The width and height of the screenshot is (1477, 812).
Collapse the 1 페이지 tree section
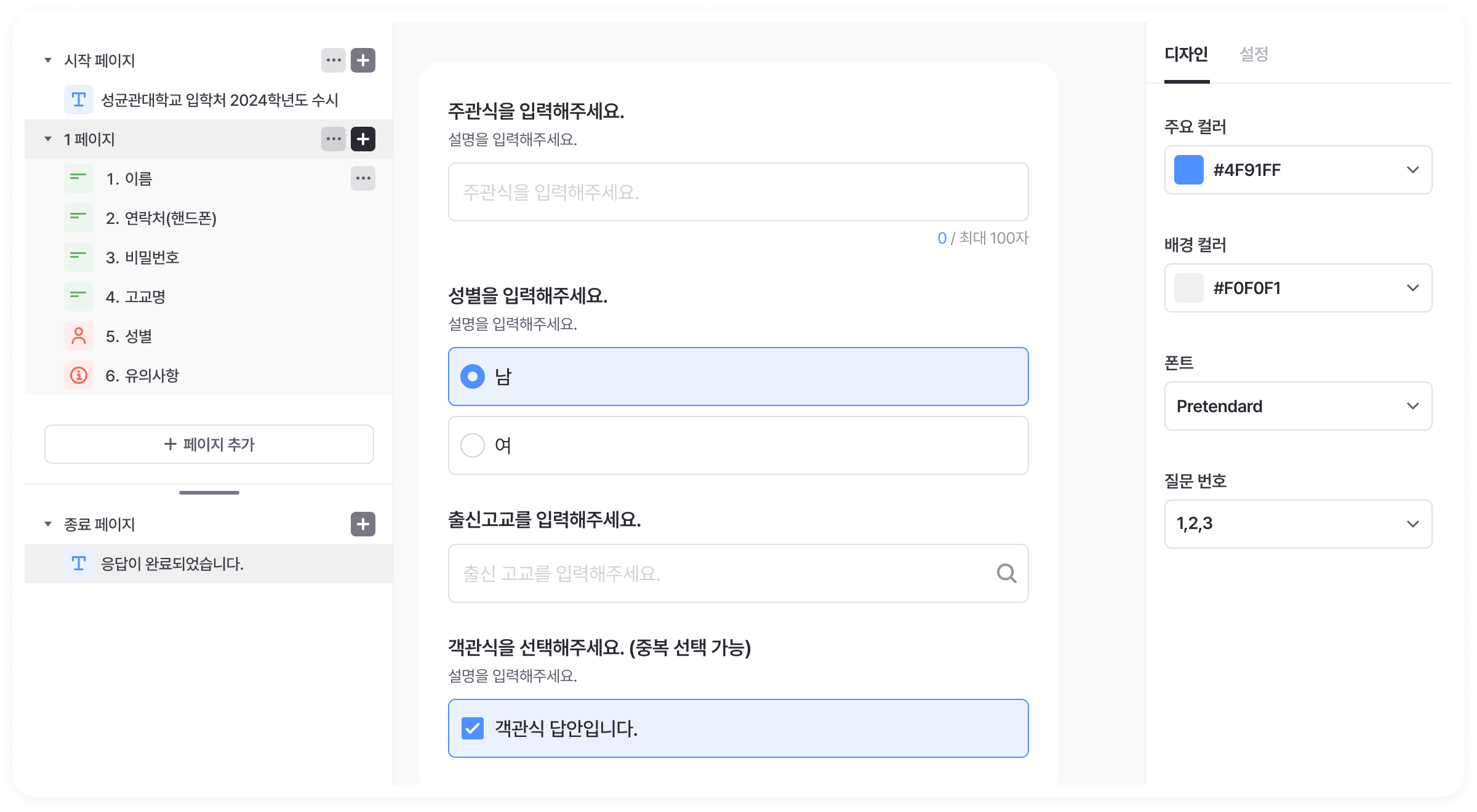[48, 139]
